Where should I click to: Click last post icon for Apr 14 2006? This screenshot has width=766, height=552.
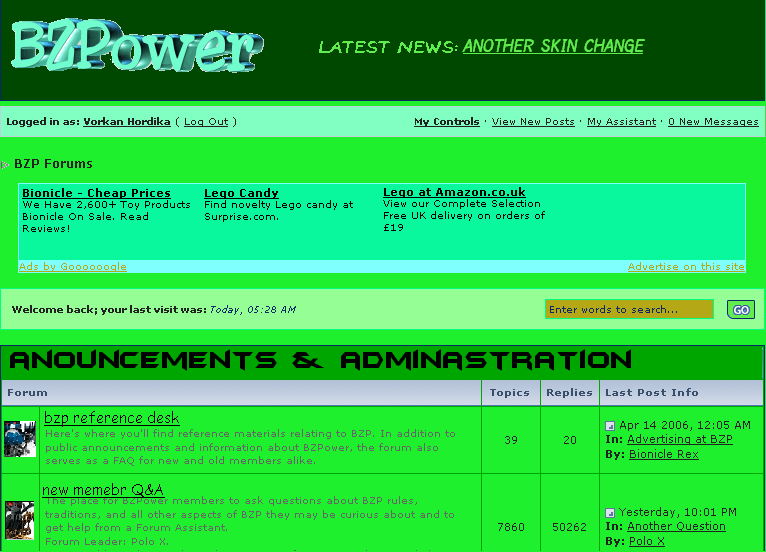[610, 426]
